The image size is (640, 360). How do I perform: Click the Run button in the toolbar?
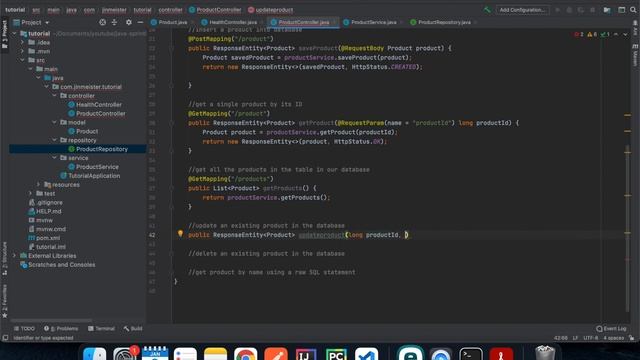[x=558, y=10]
